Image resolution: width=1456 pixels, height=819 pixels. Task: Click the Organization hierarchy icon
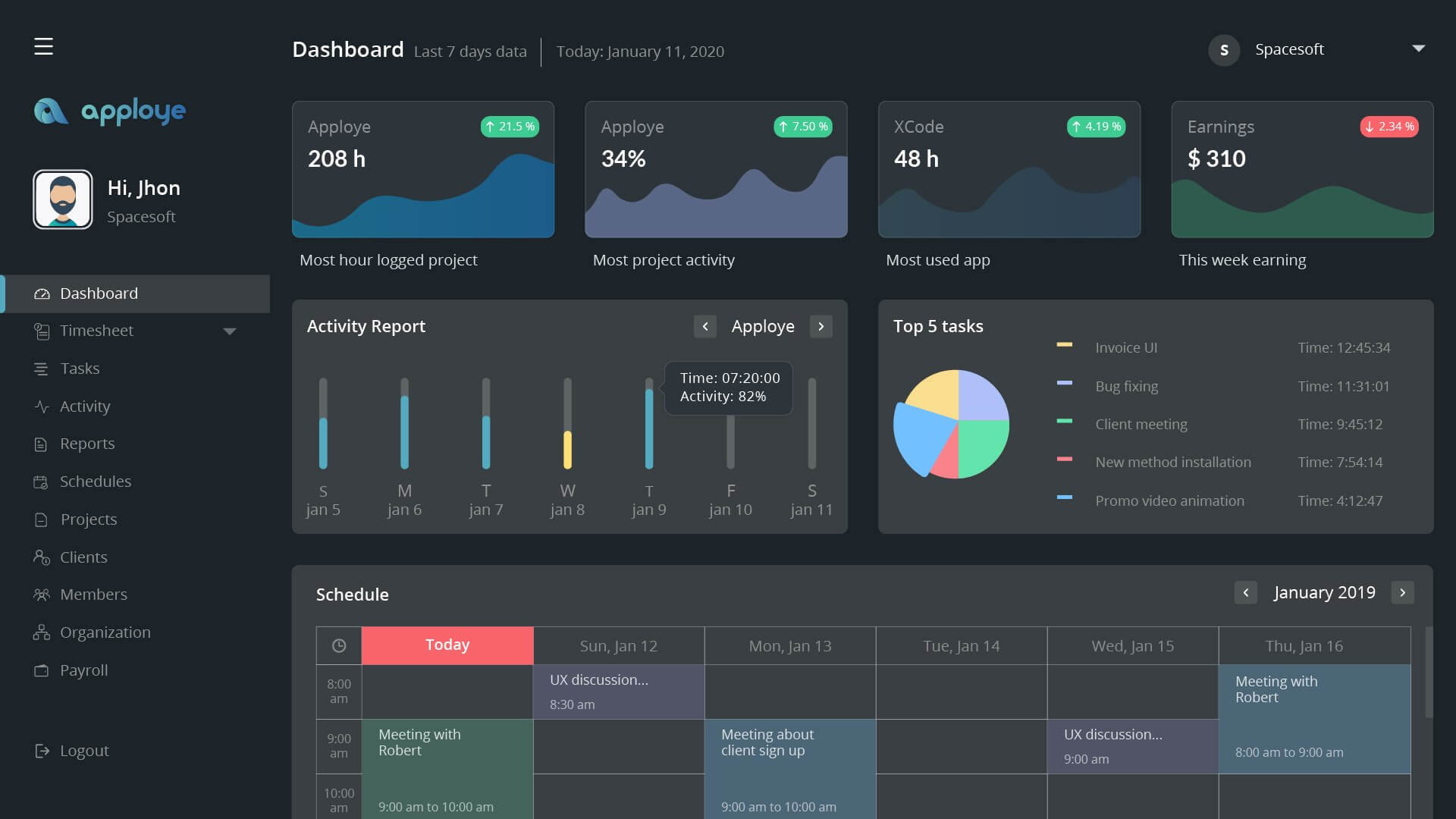tap(41, 632)
